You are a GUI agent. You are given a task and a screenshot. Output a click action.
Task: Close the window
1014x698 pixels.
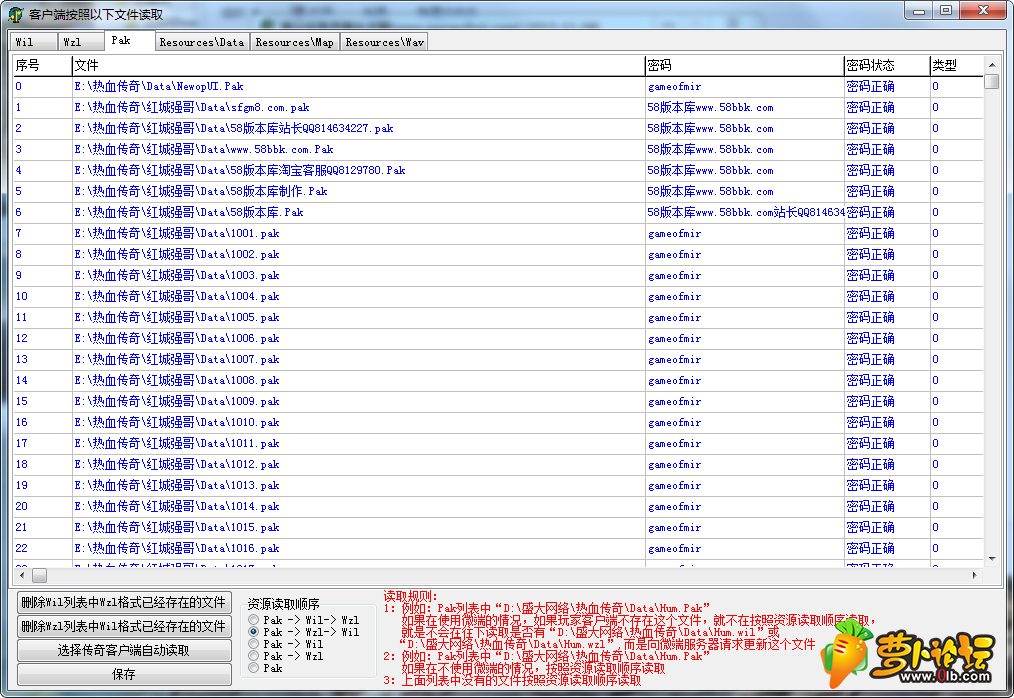pos(983,10)
